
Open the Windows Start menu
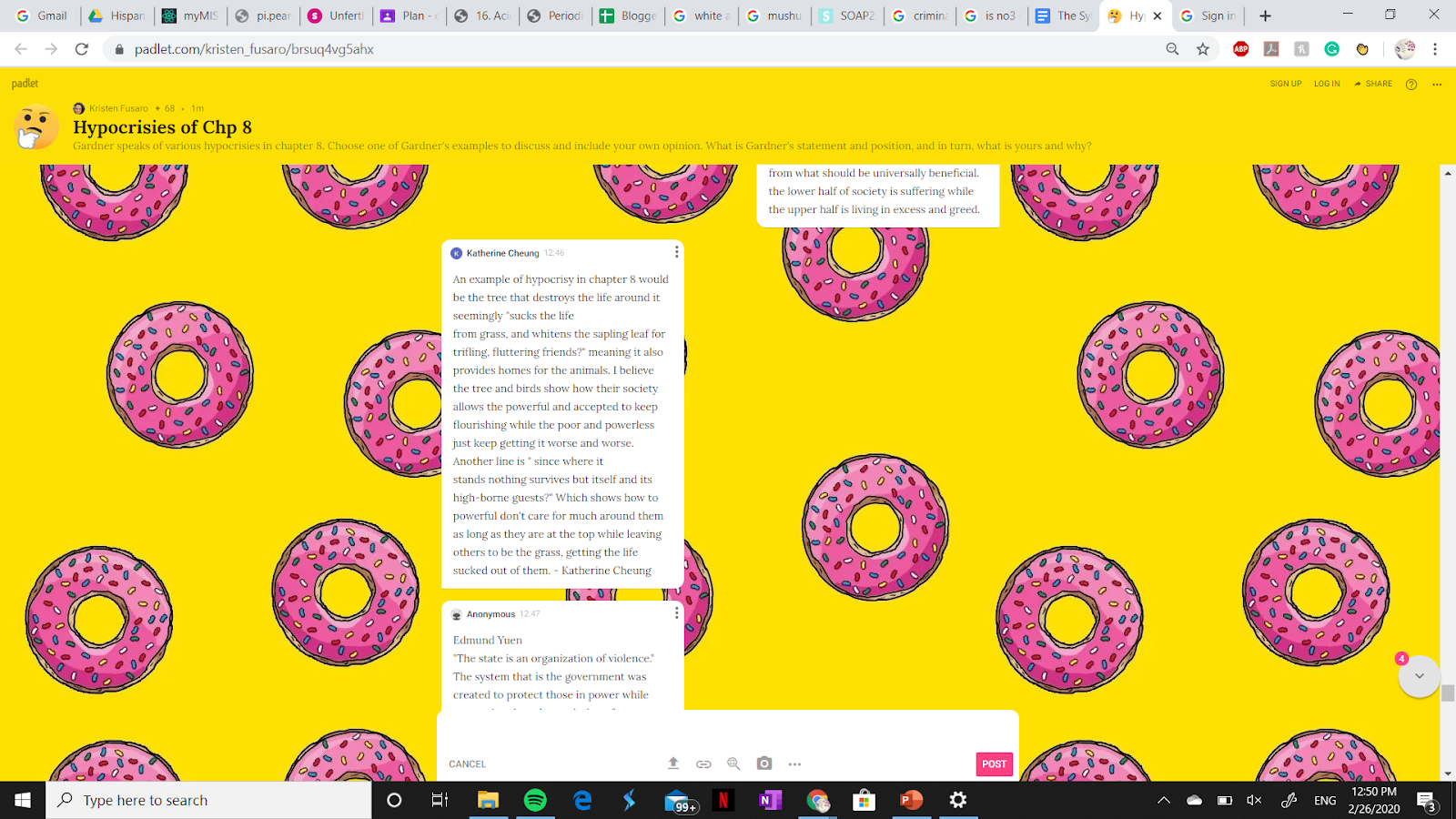pyautogui.click(x=23, y=800)
